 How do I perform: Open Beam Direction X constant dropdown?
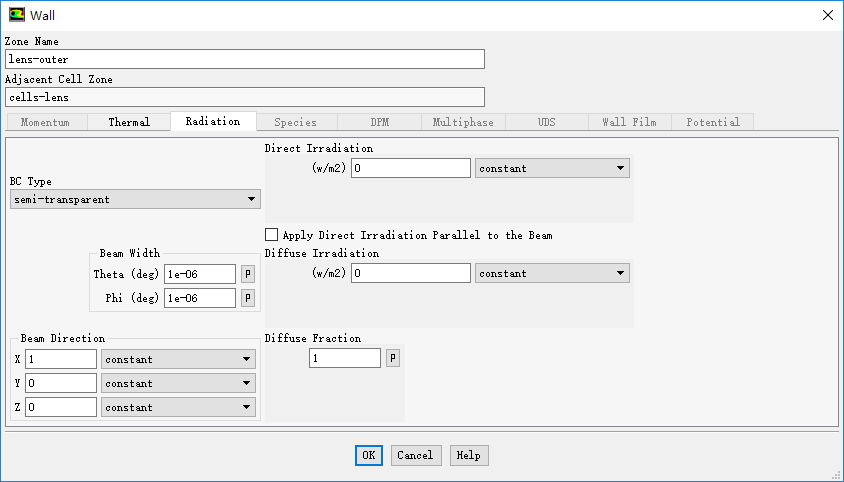click(x=178, y=359)
